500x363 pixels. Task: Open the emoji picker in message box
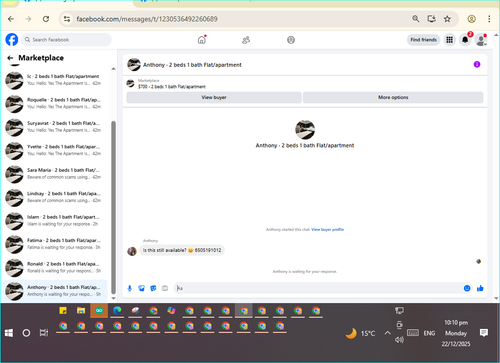pos(467,288)
